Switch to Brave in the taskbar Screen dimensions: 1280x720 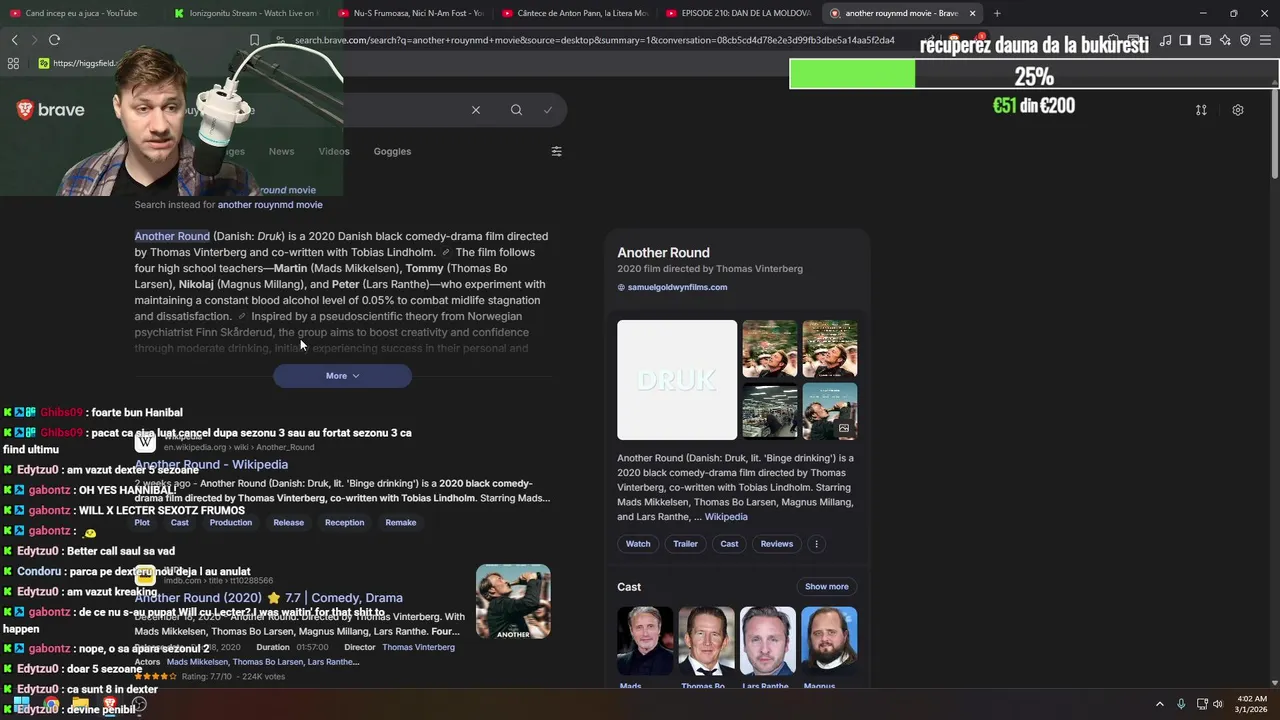[x=110, y=704]
